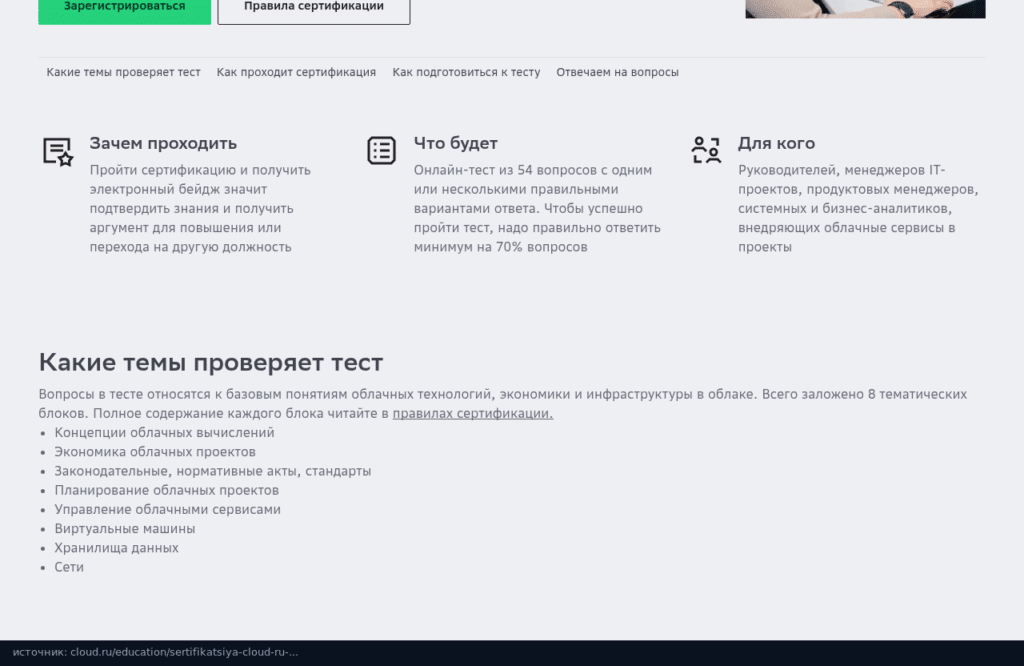Click the people icon beside Для кого
The width and height of the screenshot is (1024, 666).
click(706, 150)
